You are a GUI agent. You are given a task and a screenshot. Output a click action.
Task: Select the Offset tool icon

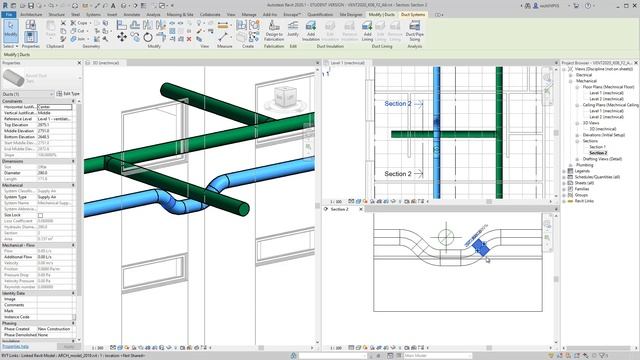[135, 25]
